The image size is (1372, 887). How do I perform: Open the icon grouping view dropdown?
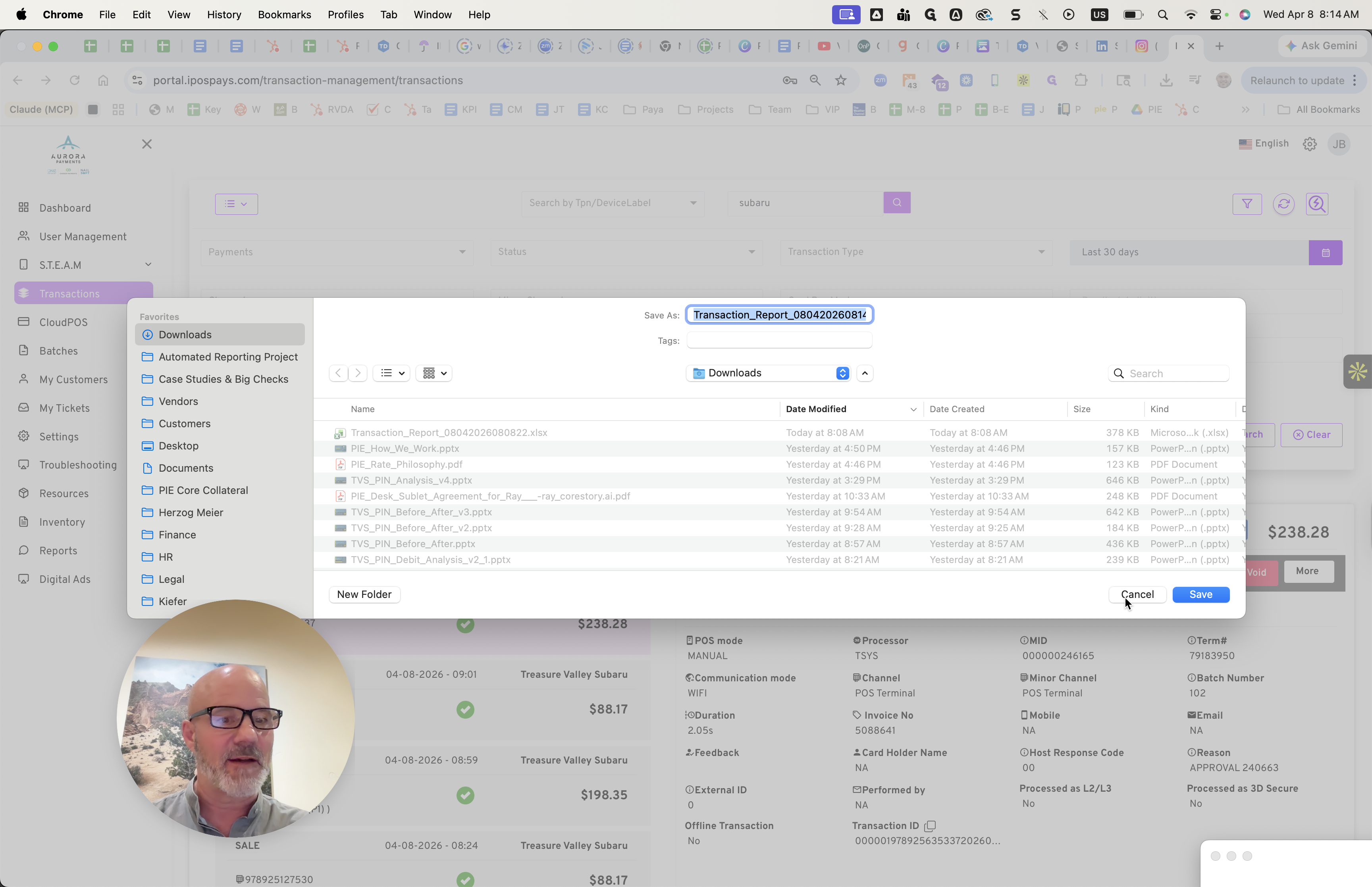(x=434, y=373)
